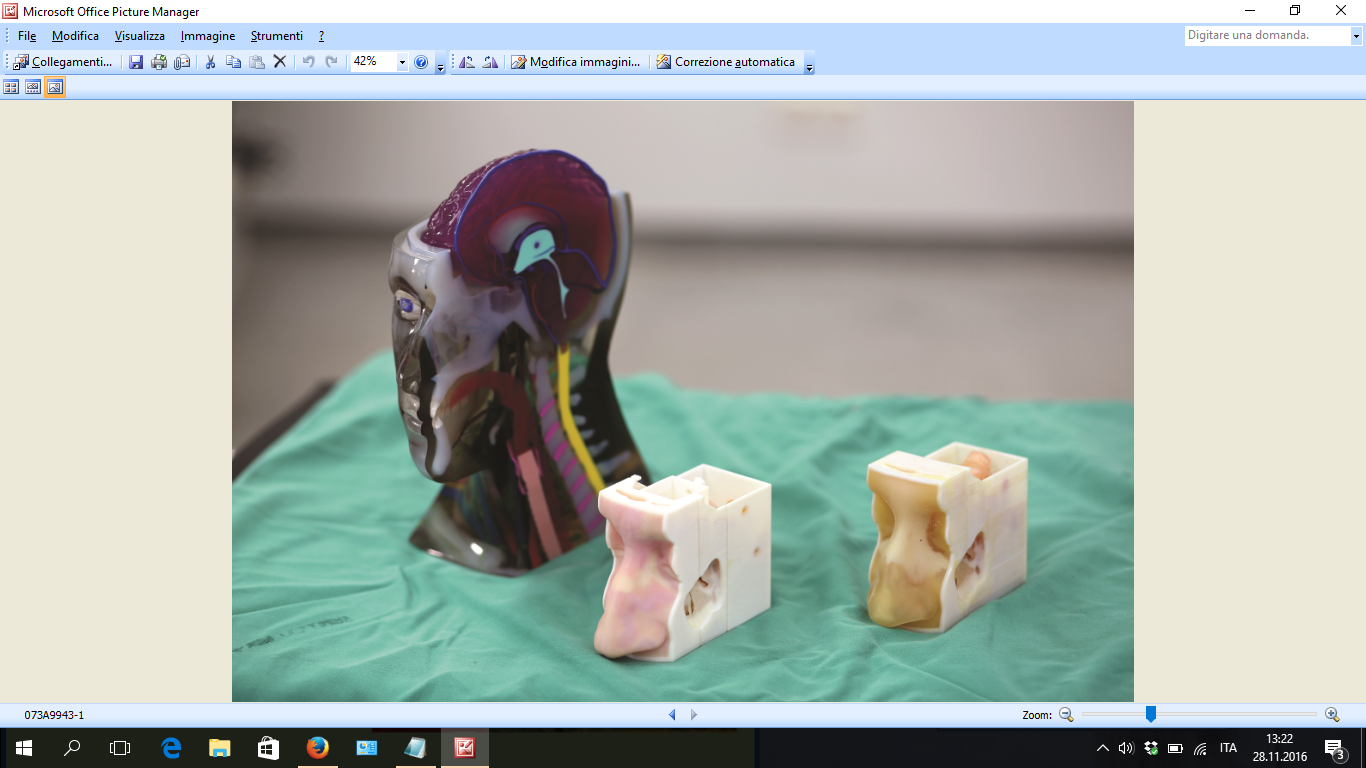Launch Microsoft Edge from the taskbar

point(171,748)
